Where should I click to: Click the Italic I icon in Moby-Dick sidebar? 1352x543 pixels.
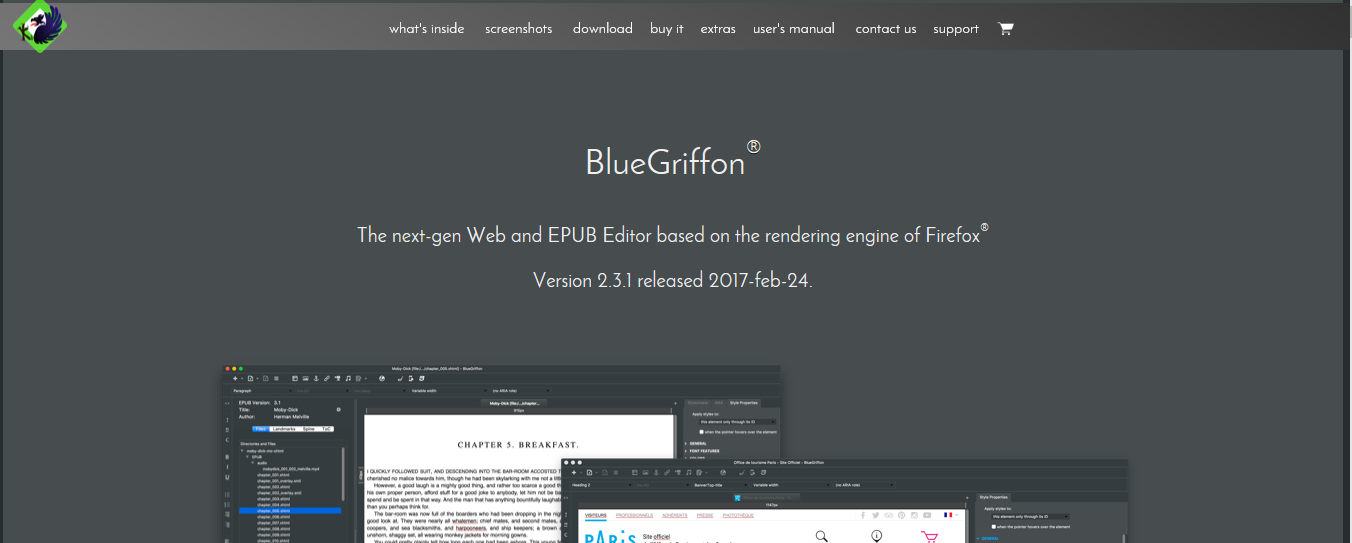227,467
